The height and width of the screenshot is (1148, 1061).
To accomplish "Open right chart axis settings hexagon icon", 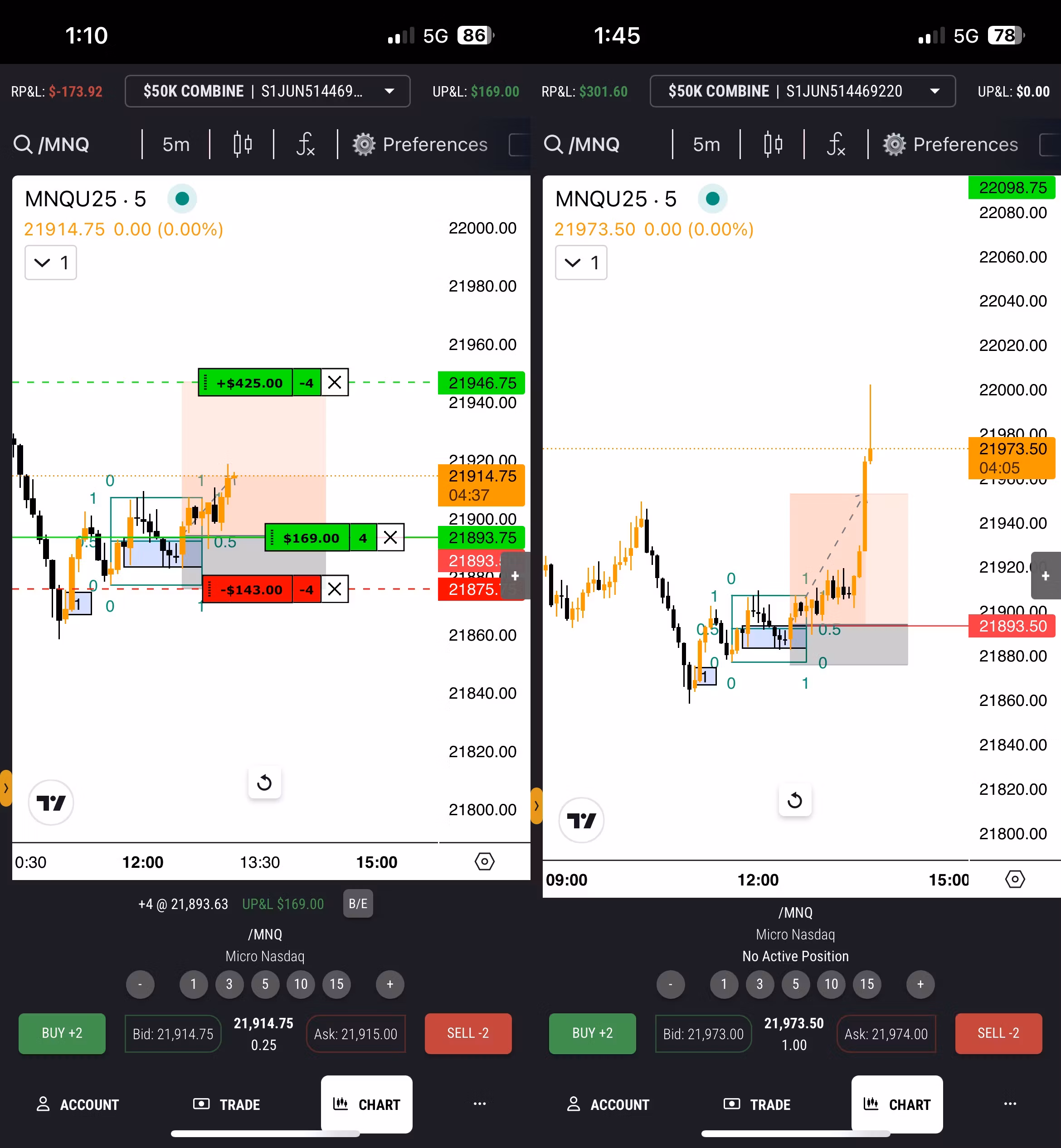I will click(1015, 880).
